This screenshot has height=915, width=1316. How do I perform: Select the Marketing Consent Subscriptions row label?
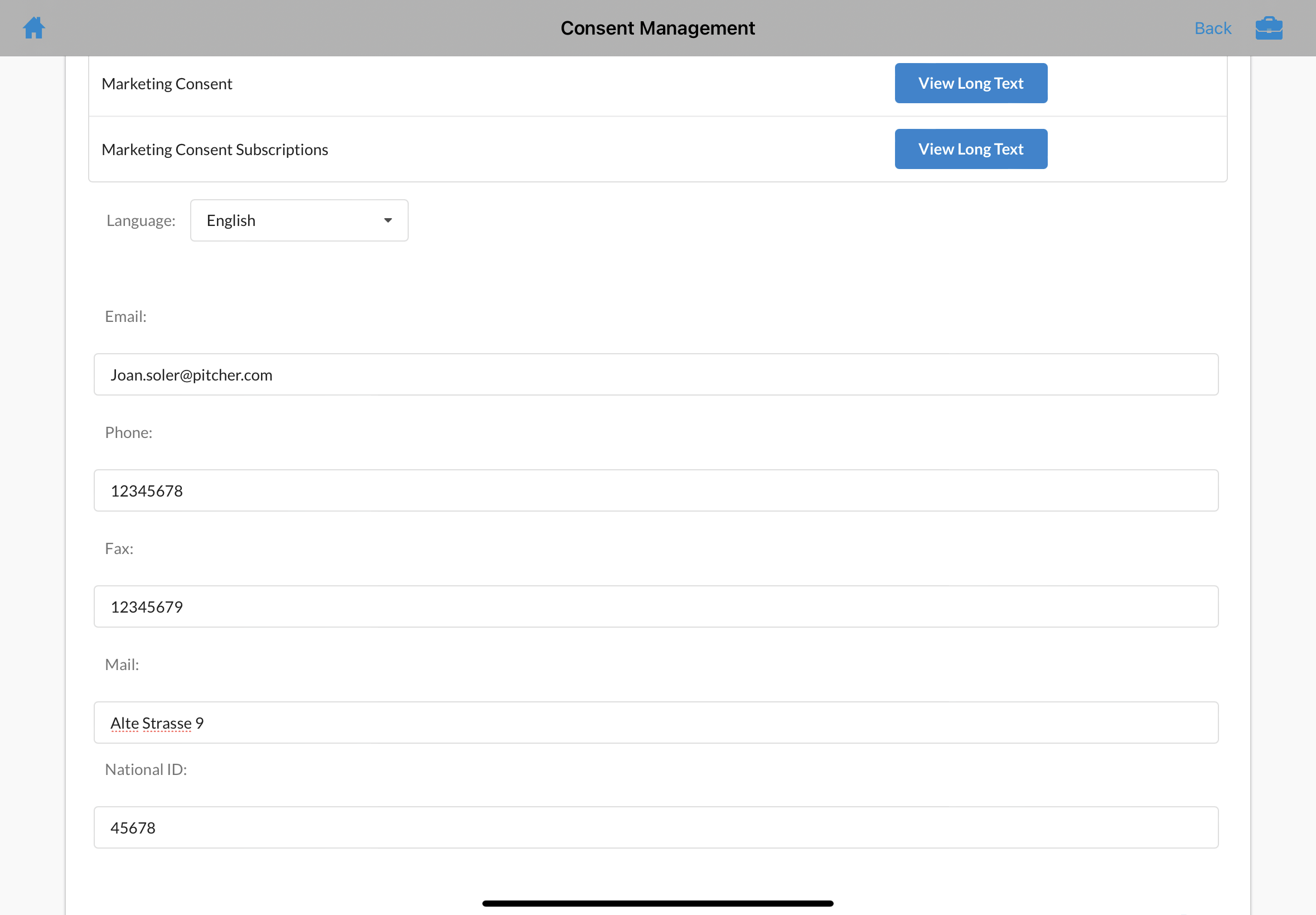[215, 150]
